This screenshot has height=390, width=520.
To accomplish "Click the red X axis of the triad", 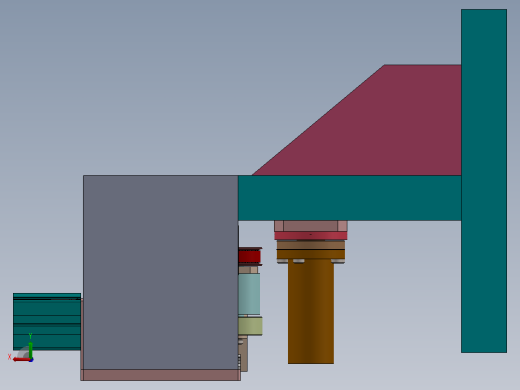I will (21, 360).
